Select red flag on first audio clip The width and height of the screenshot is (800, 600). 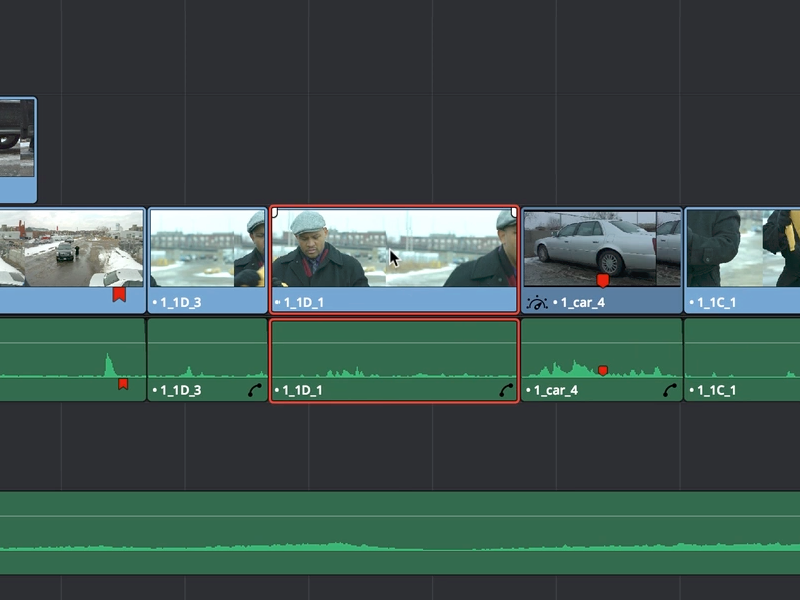pos(123,384)
